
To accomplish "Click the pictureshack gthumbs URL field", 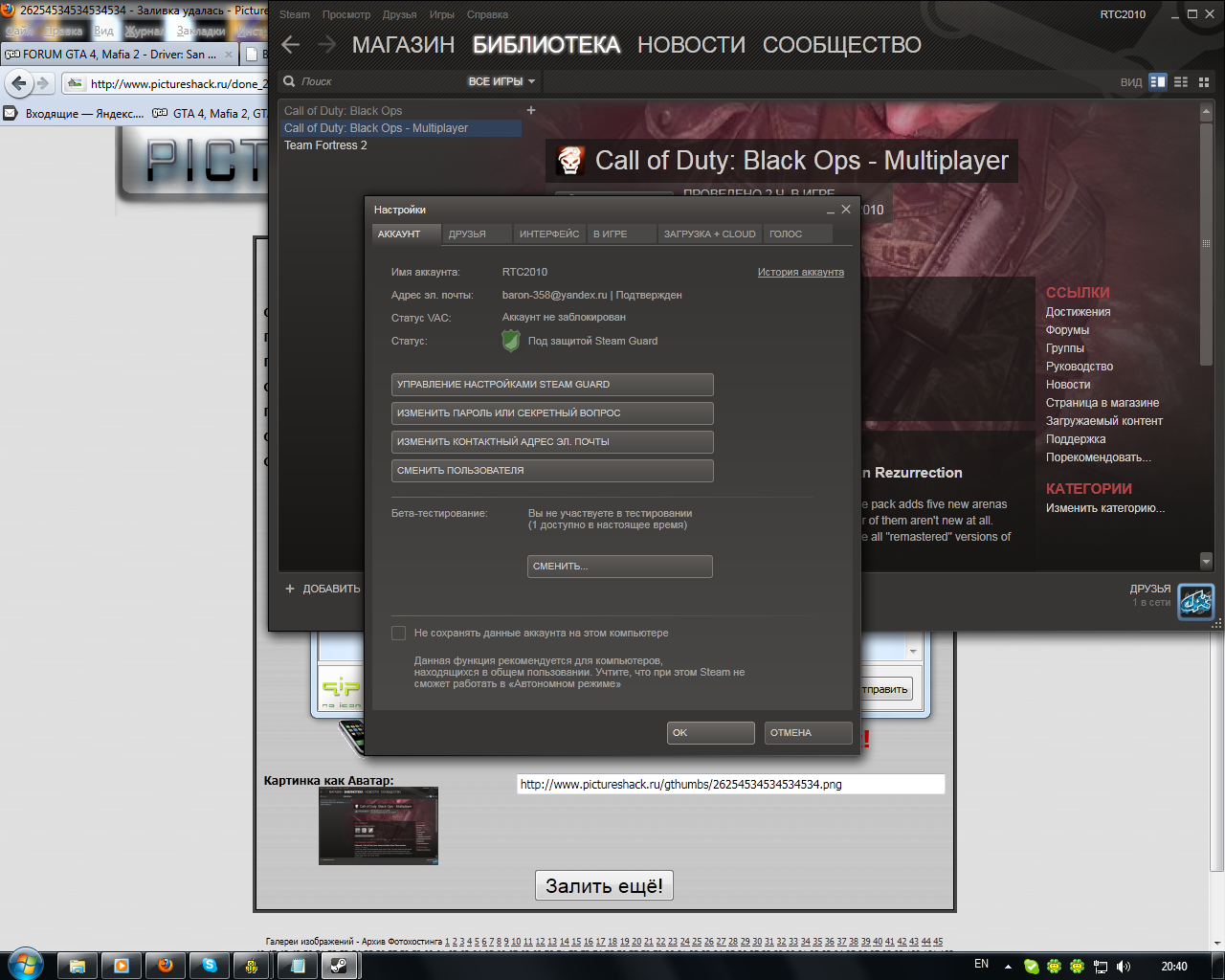I will click(x=731, y=784).
